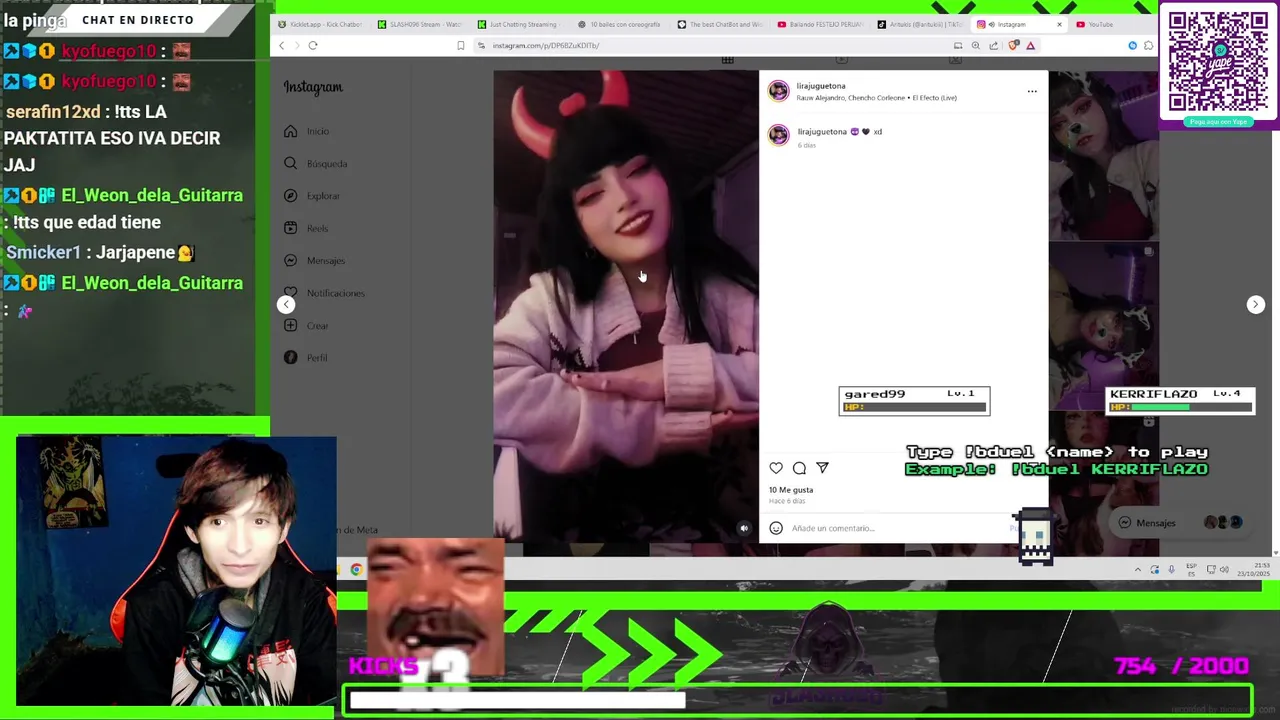Open the ESP language indicator
Viewport: 1280px width, 720px height.
(x=1191, y=570)
